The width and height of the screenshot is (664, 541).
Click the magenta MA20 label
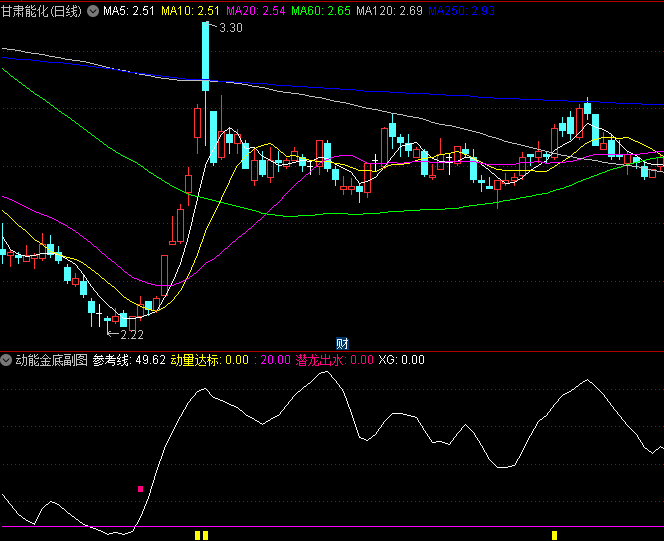256,10
